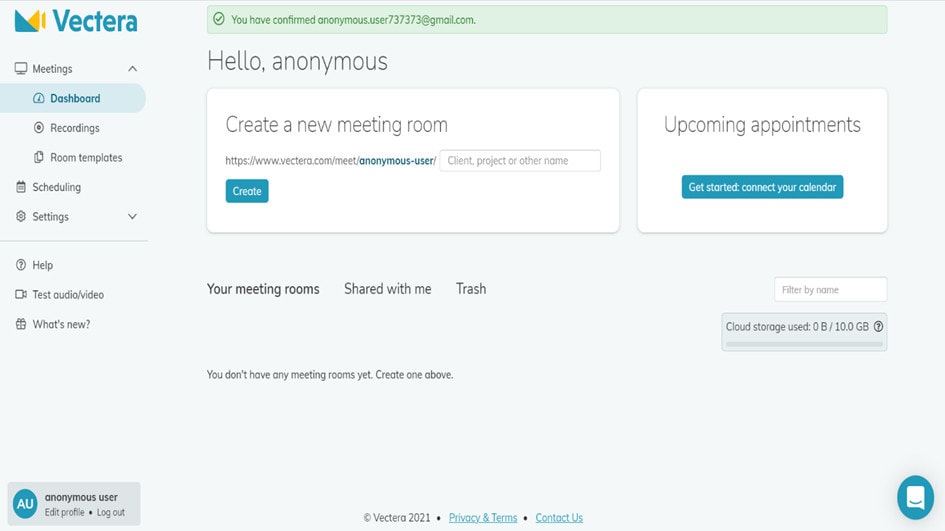Click the What's new gift icon
Screen dimensions: 945x531
pyautogui.click(x=21, y=324)
